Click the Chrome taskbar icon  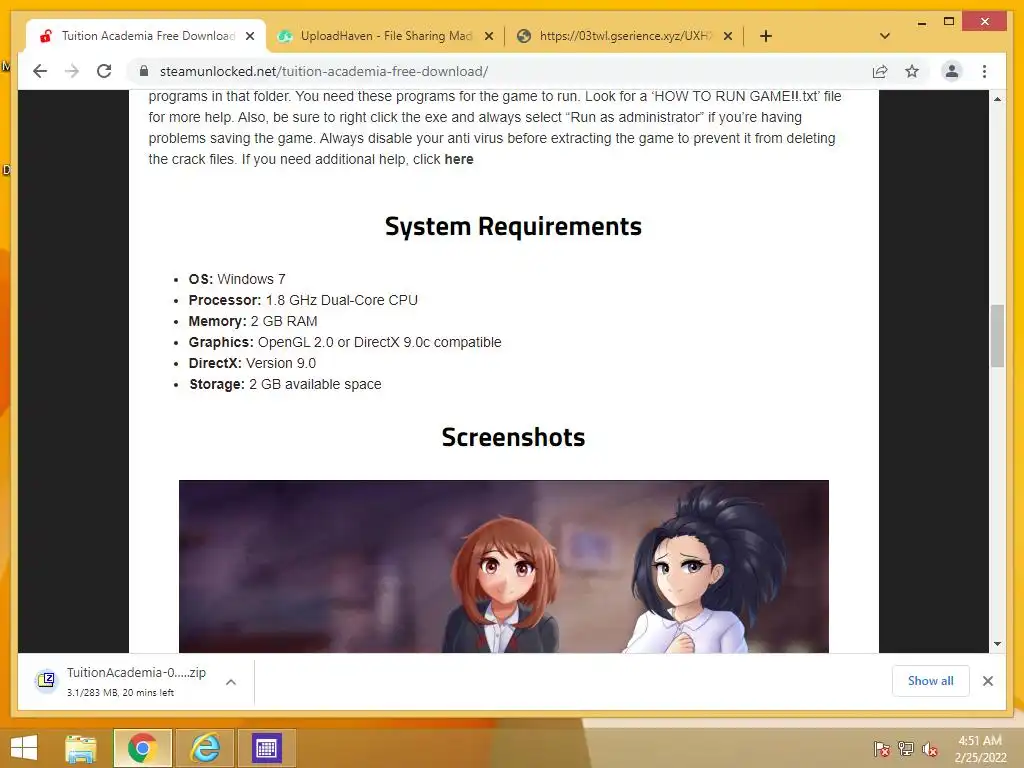(142, 748)
